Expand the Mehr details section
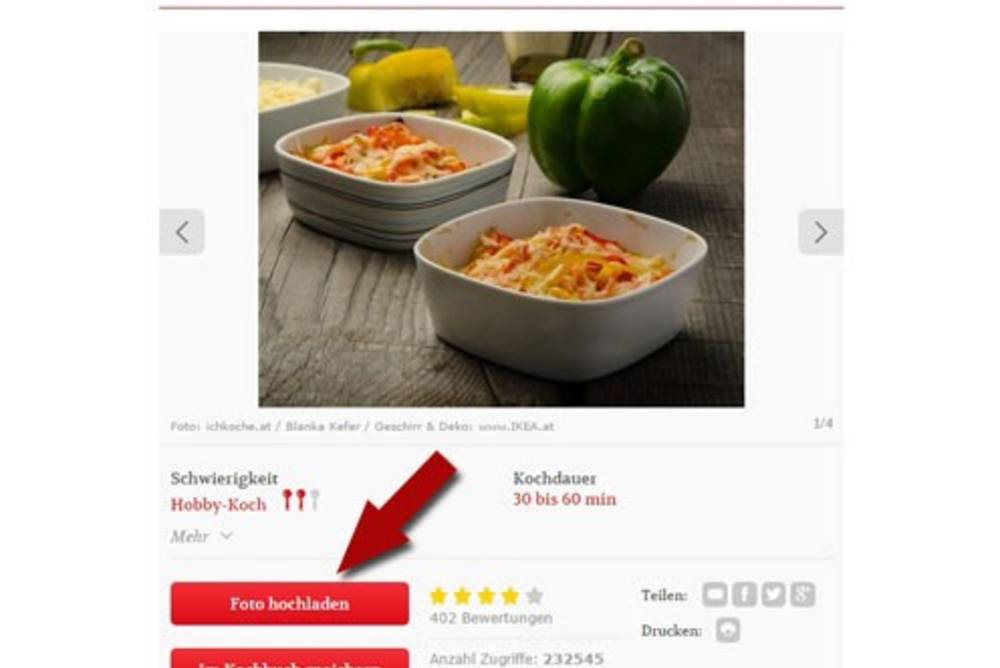The width and height of the screenshot is (1000, 668). tap(201, 536)
